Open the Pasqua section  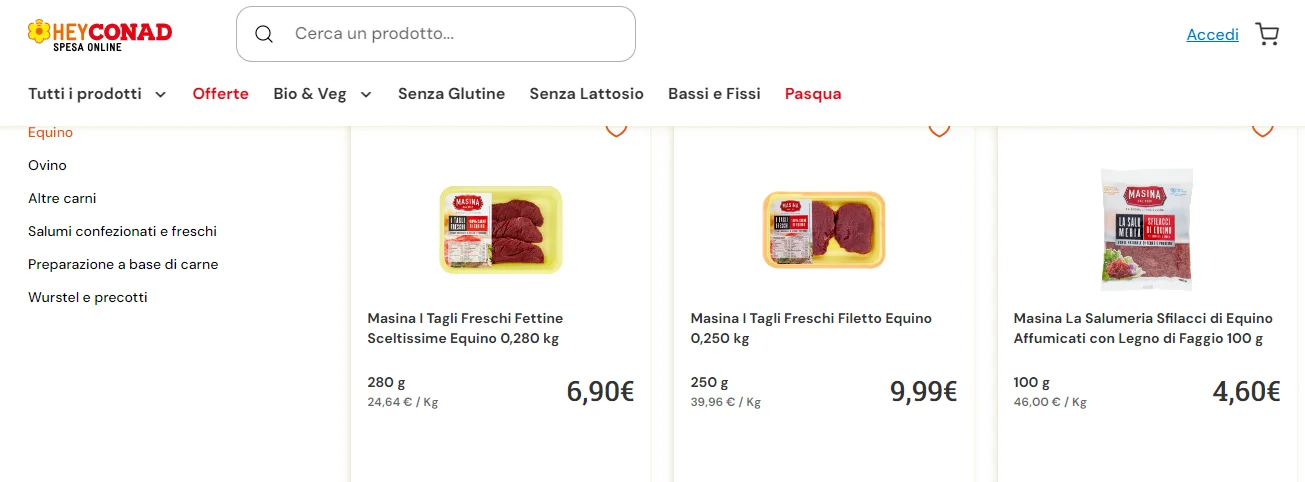click(x=813, y=94)
